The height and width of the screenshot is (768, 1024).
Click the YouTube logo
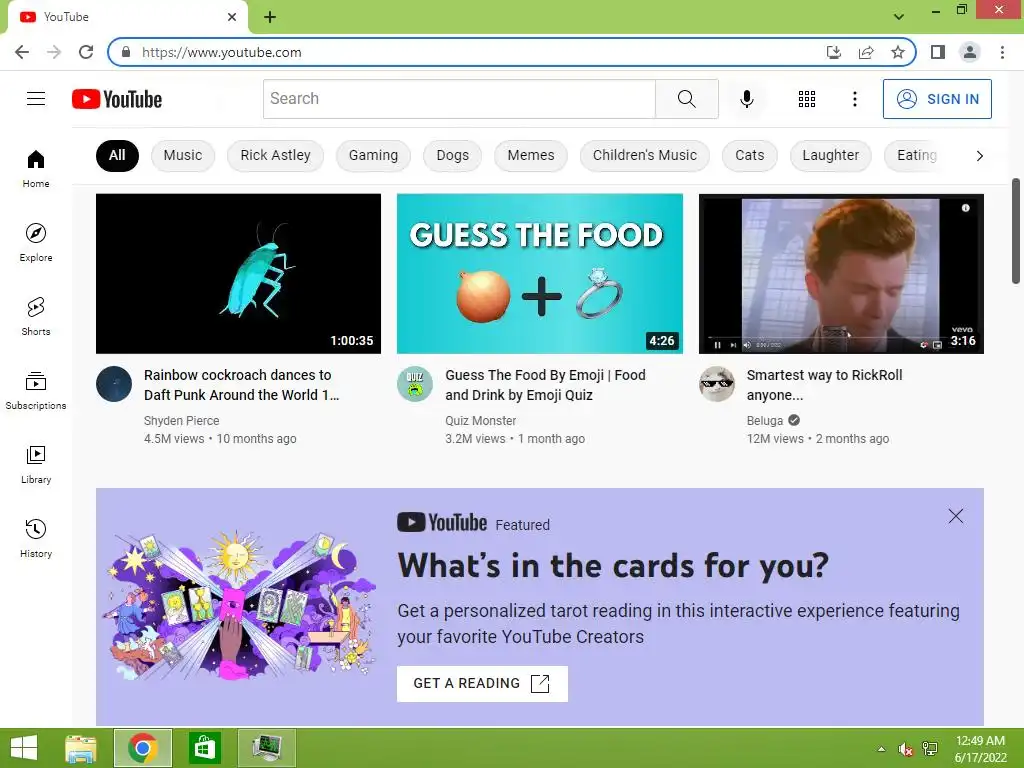[117, 99]
